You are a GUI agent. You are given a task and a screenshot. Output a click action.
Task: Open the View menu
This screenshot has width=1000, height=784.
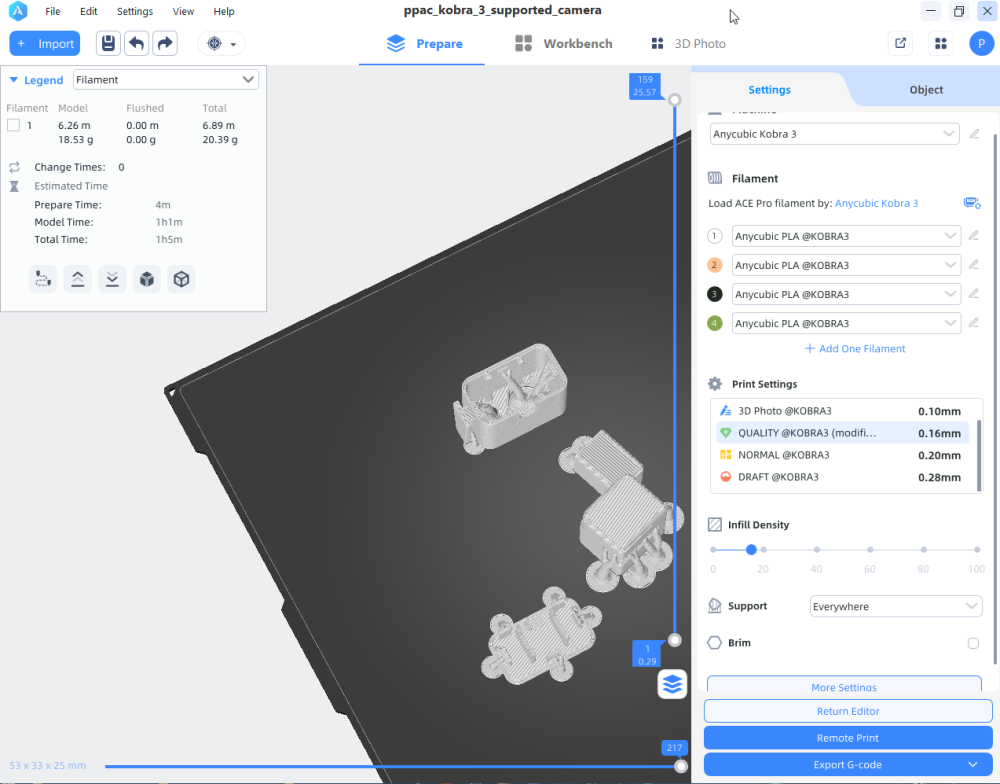click(x=183, y=11)
